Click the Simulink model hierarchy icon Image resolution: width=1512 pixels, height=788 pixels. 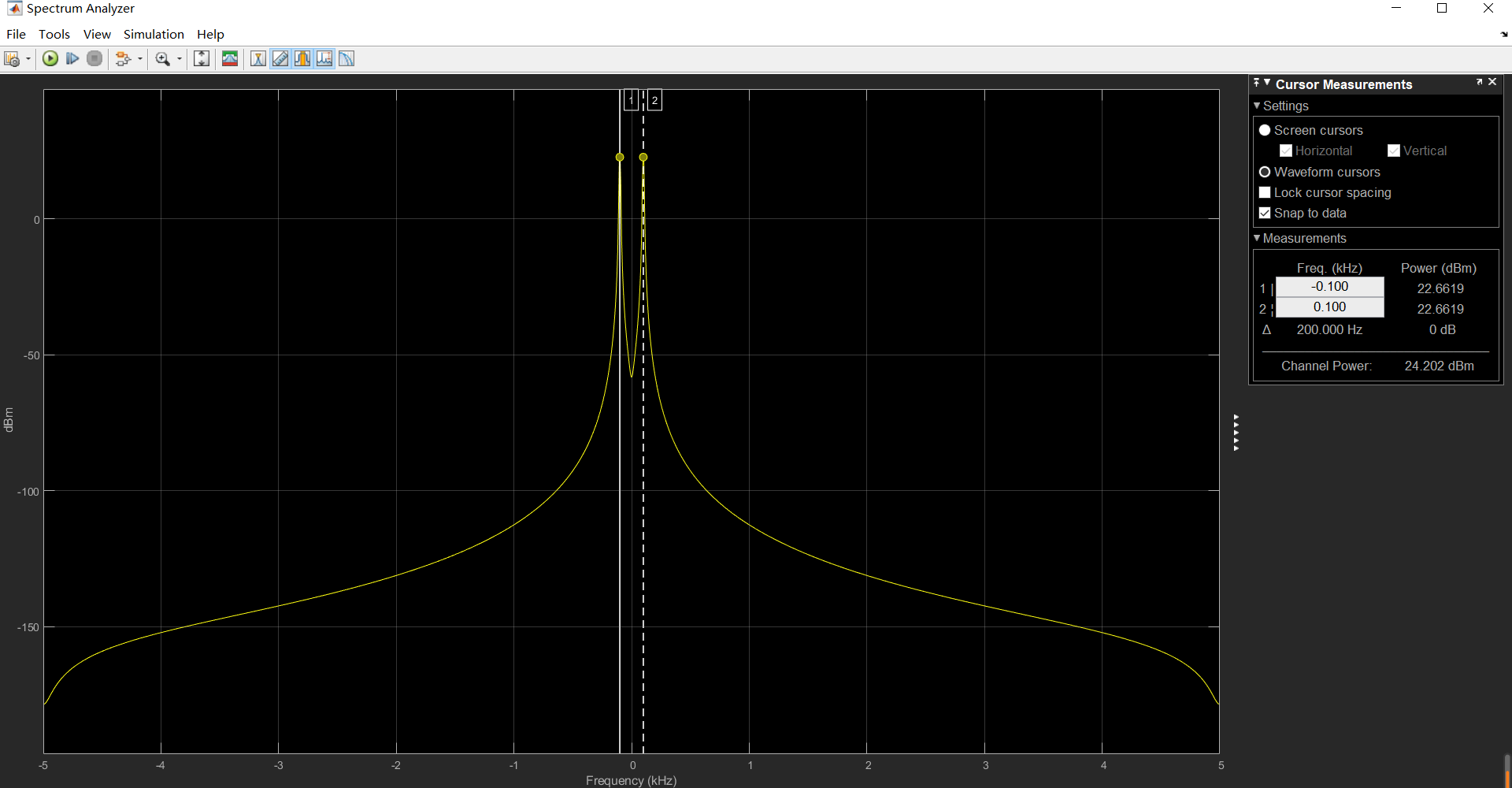point(124,58)
